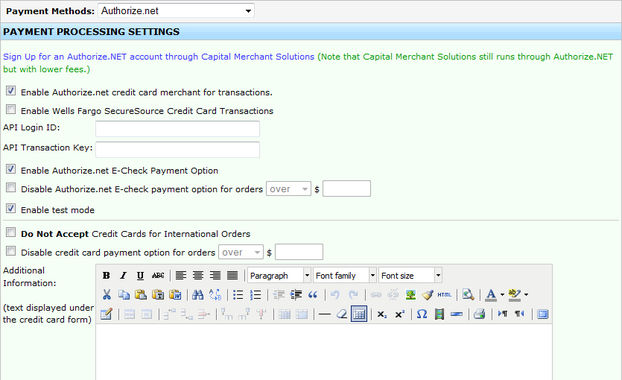Click the Insert Image tree icon

point(411,294)
